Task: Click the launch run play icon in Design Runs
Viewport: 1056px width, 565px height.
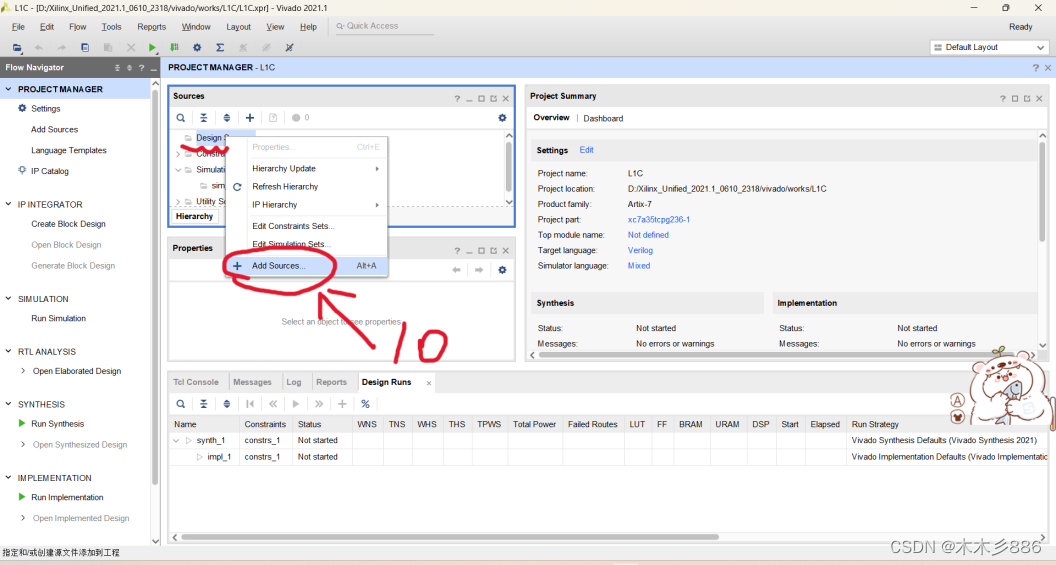Action: coord(296,404)
